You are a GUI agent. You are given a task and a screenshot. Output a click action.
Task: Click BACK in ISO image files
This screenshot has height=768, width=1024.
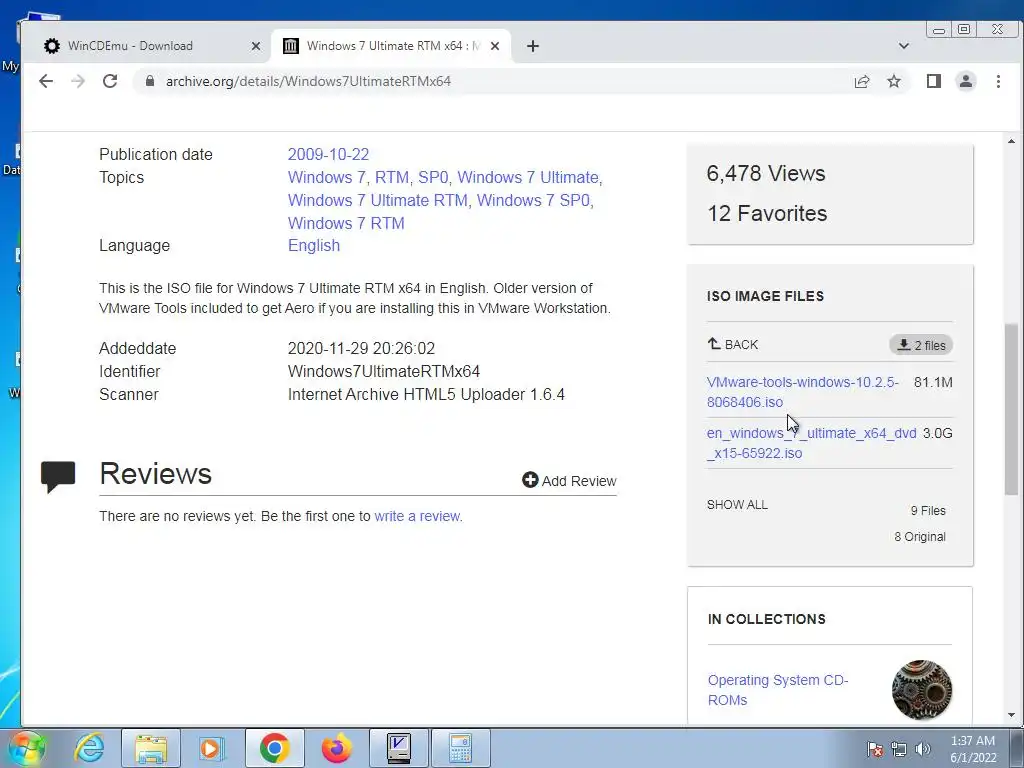[x=733, y=344]
